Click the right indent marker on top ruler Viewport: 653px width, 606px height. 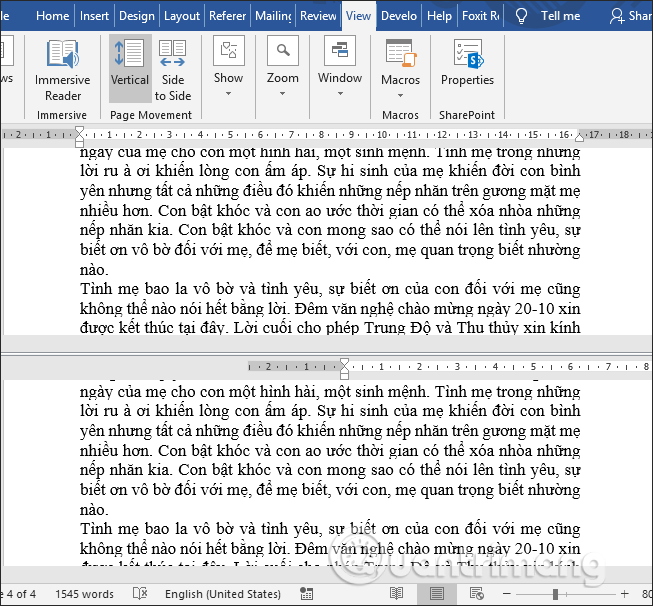[x=579, y=137]
